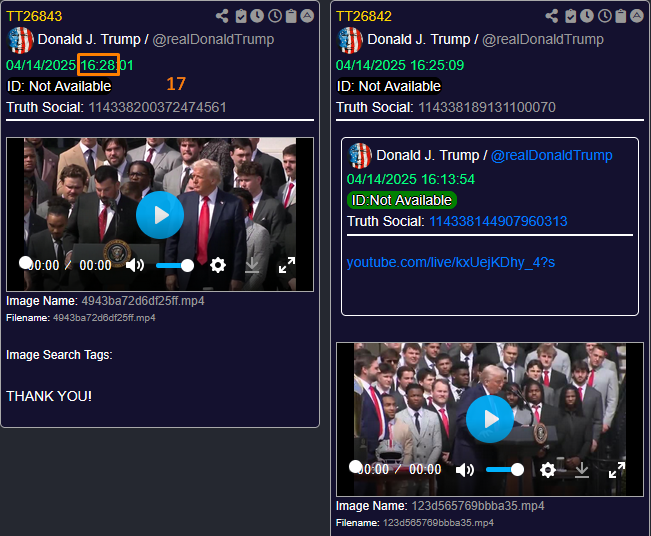Click Truth Social ID 114338200372474561
Viewport: 651px width, 536px height.
coord(157,108)
